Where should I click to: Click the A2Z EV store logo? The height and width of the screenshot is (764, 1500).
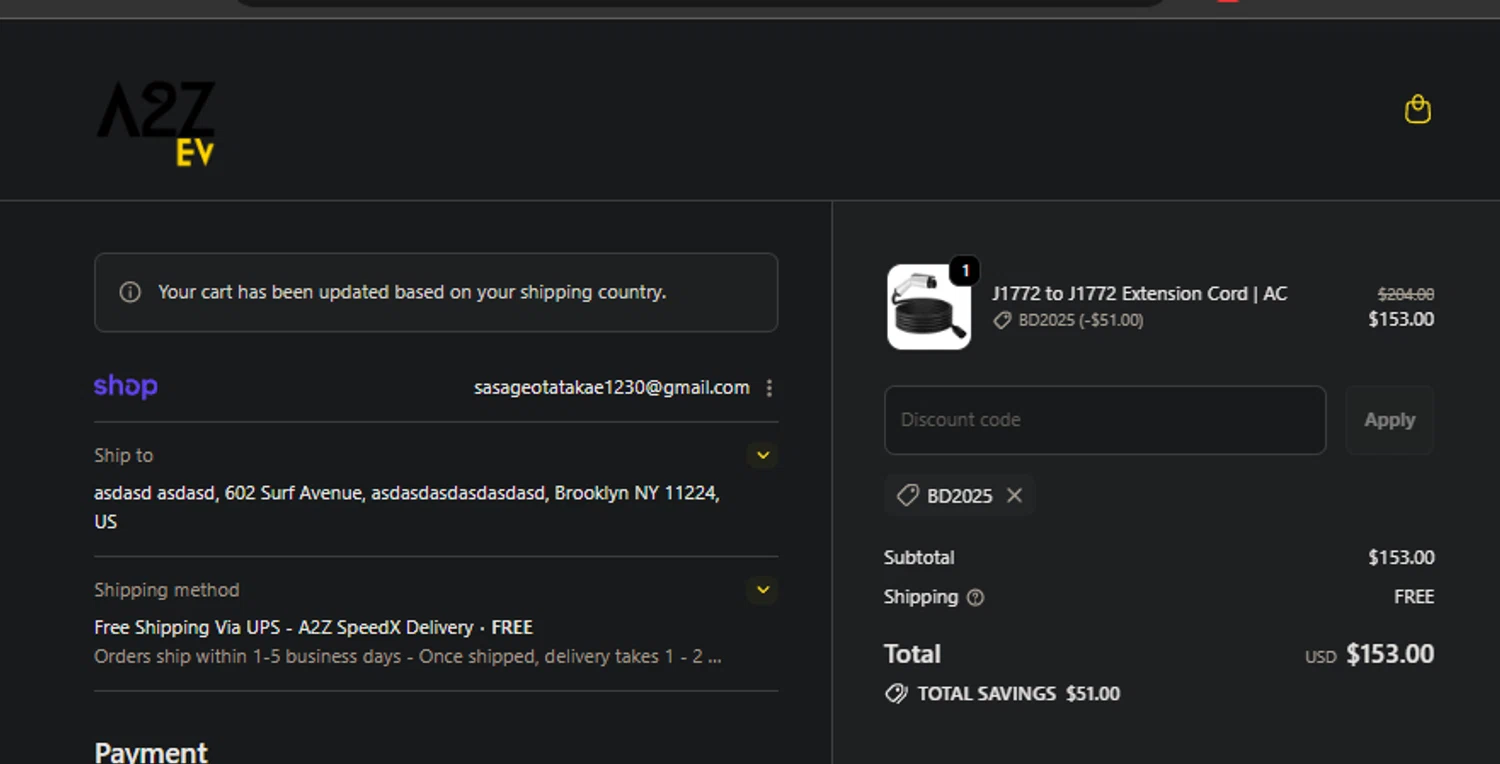point(155,123)
